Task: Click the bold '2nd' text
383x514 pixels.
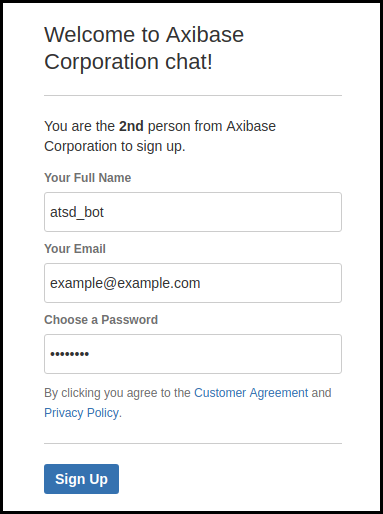Action: point(131,126)
